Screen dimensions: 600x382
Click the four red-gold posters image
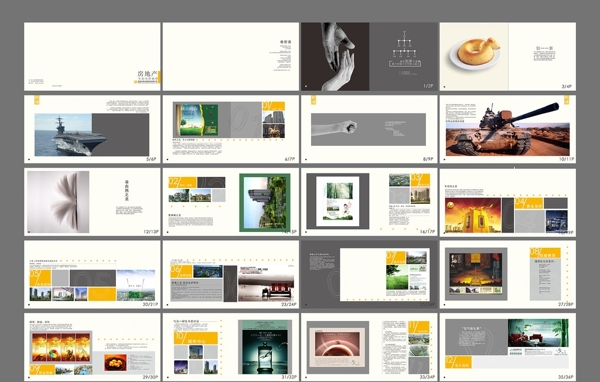(61, 347)
